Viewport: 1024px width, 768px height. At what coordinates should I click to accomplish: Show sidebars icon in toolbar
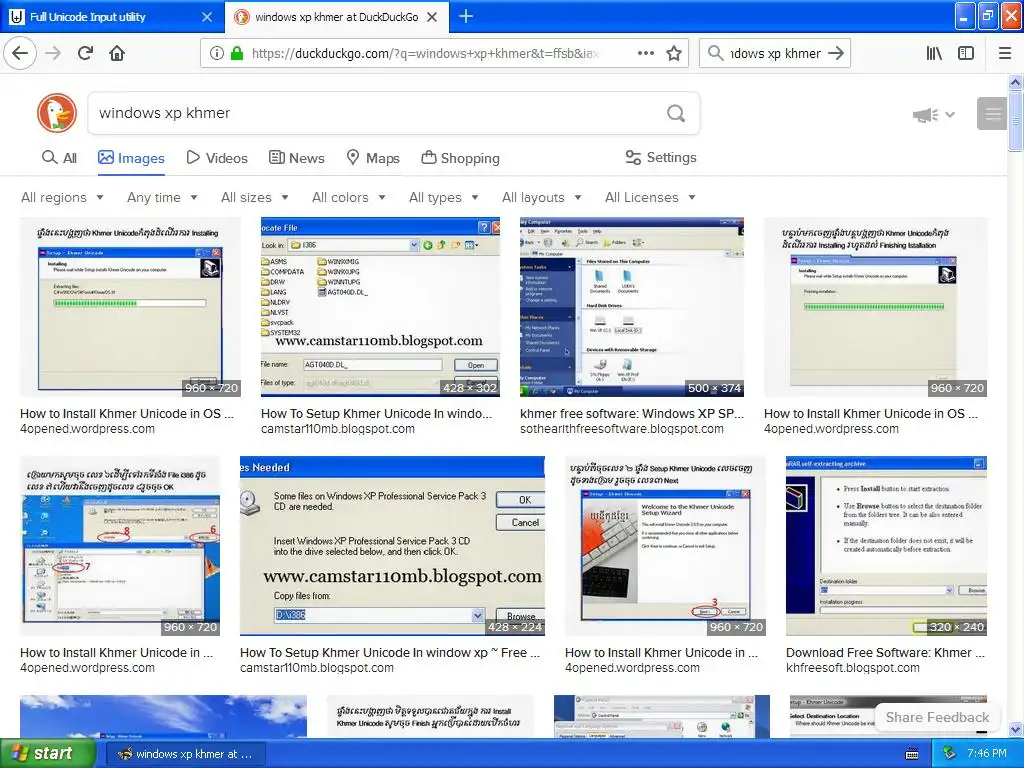[966, 54]
